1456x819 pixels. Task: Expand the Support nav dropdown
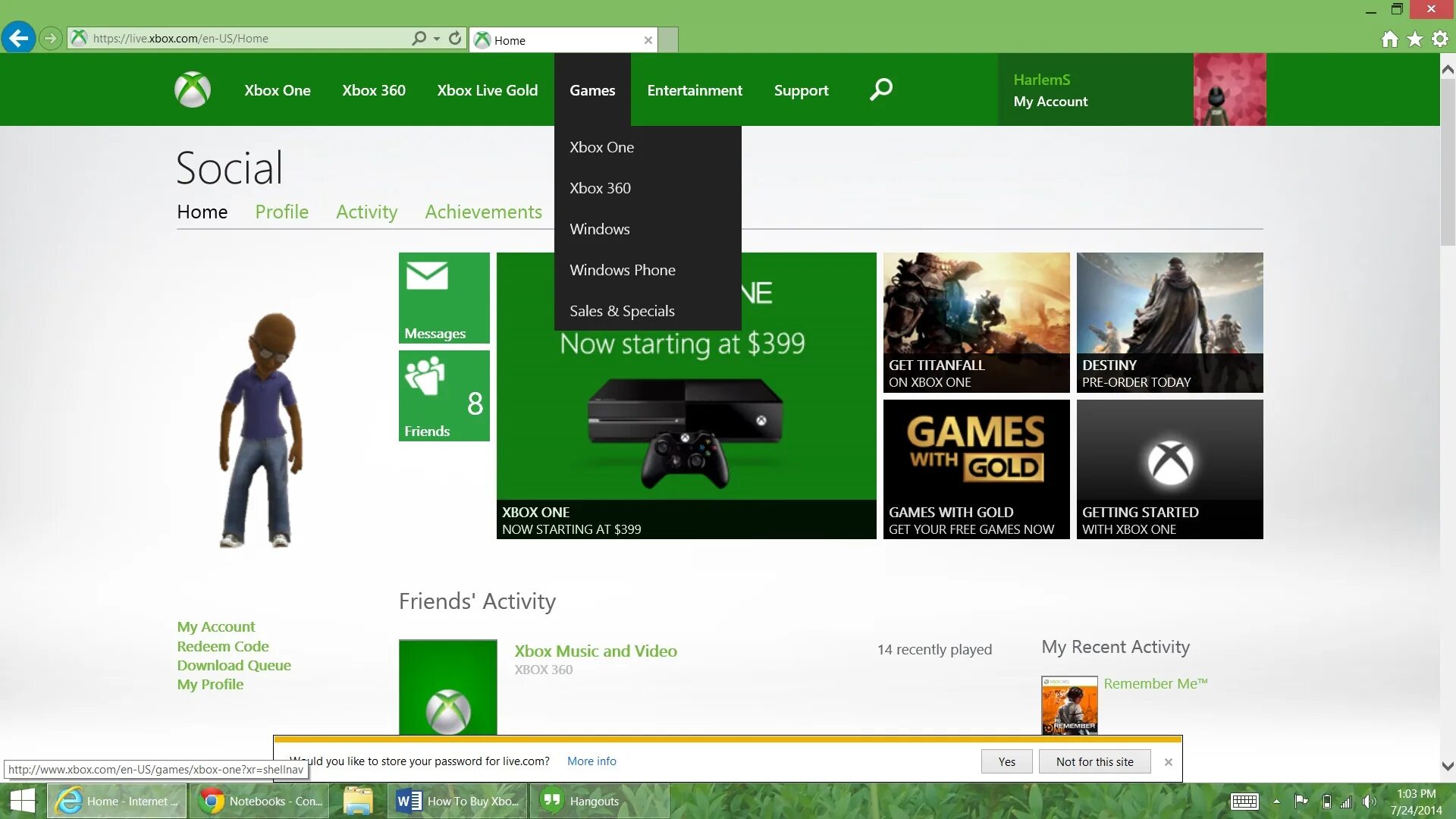click(800, 90)
